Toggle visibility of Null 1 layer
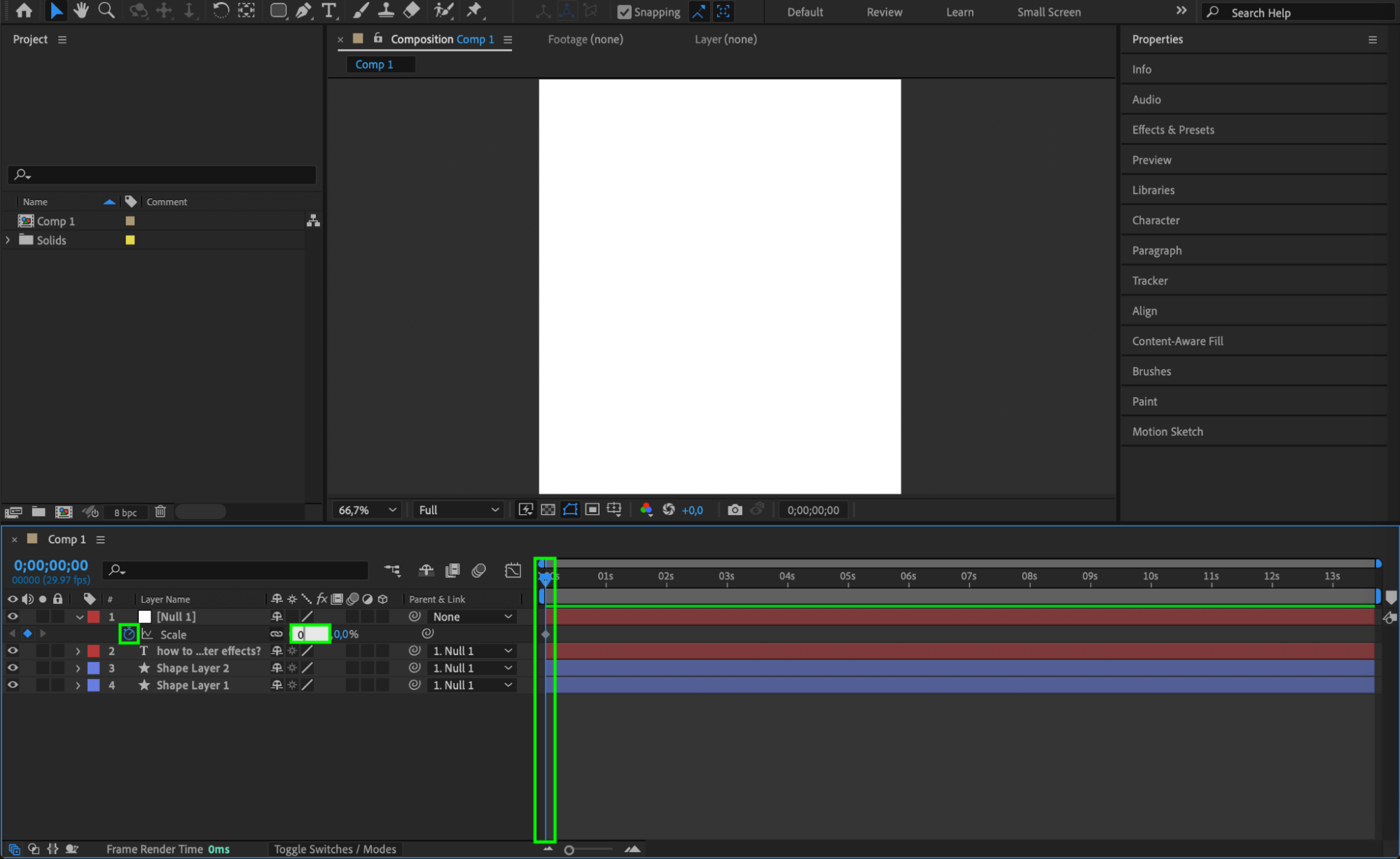The height and width of the screenshot is (859, 1400). pyautogui.click(x=13, y=617)
